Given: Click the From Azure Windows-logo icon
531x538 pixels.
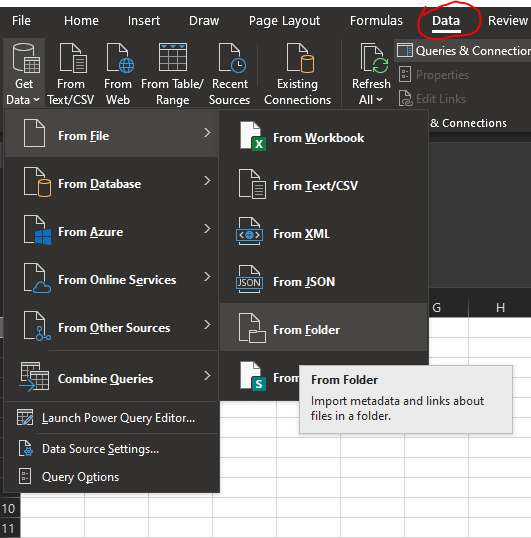Looking at the screenshot, I should [x=37, y=230].
